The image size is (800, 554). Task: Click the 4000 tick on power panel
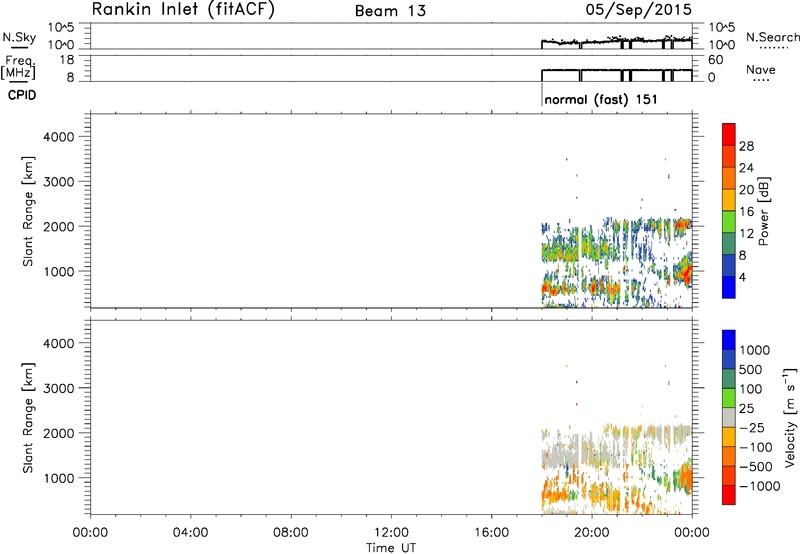click(58, 137)
